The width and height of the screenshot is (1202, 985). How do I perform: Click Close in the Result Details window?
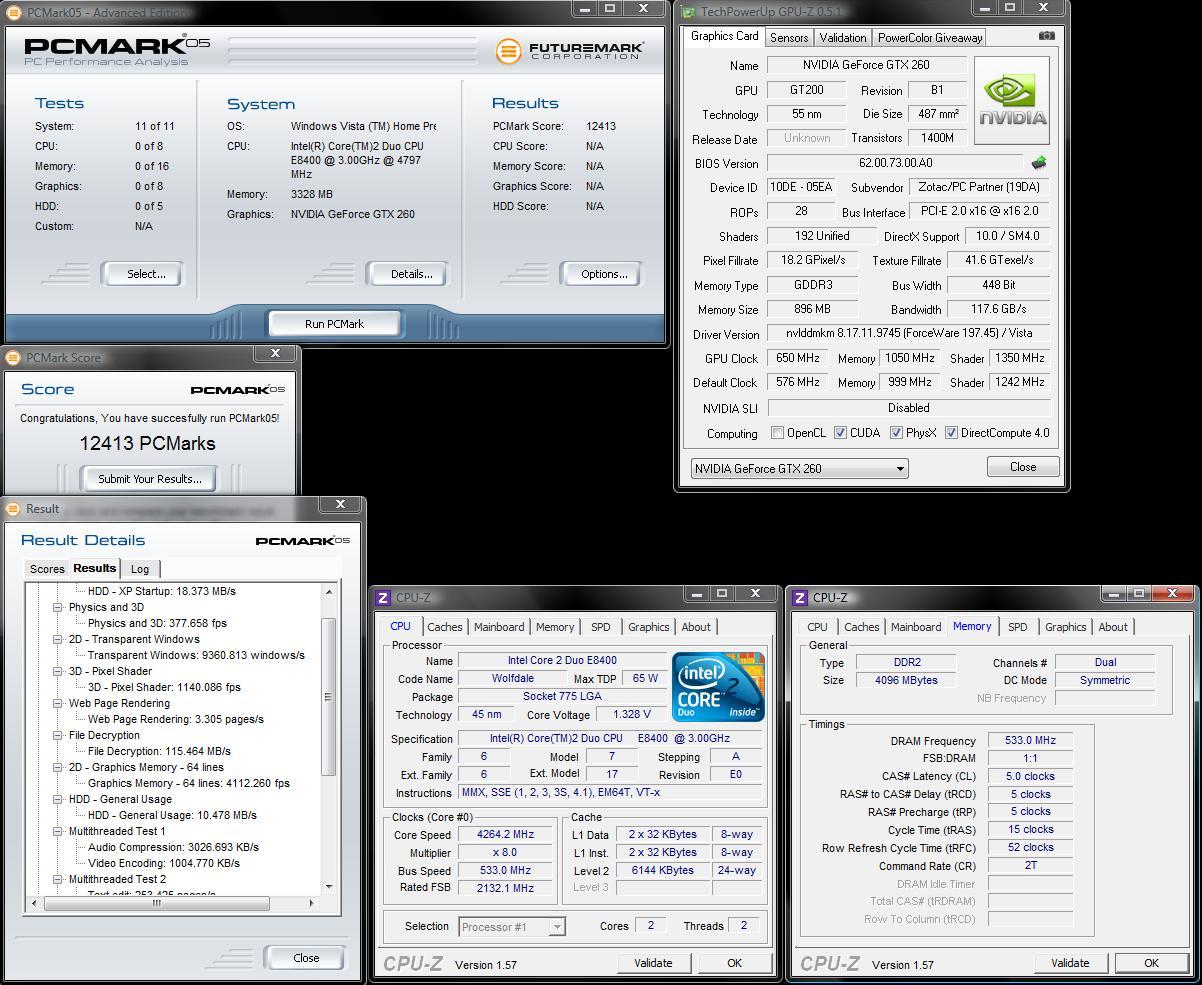tap(306, 958)
